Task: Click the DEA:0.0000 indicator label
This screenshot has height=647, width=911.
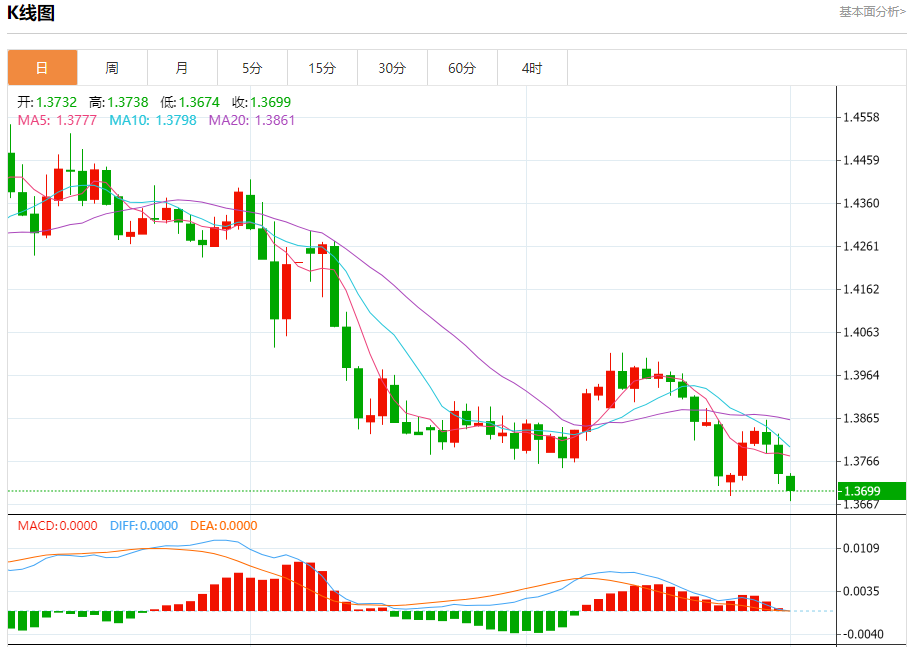Action: [x=224, y=526]
